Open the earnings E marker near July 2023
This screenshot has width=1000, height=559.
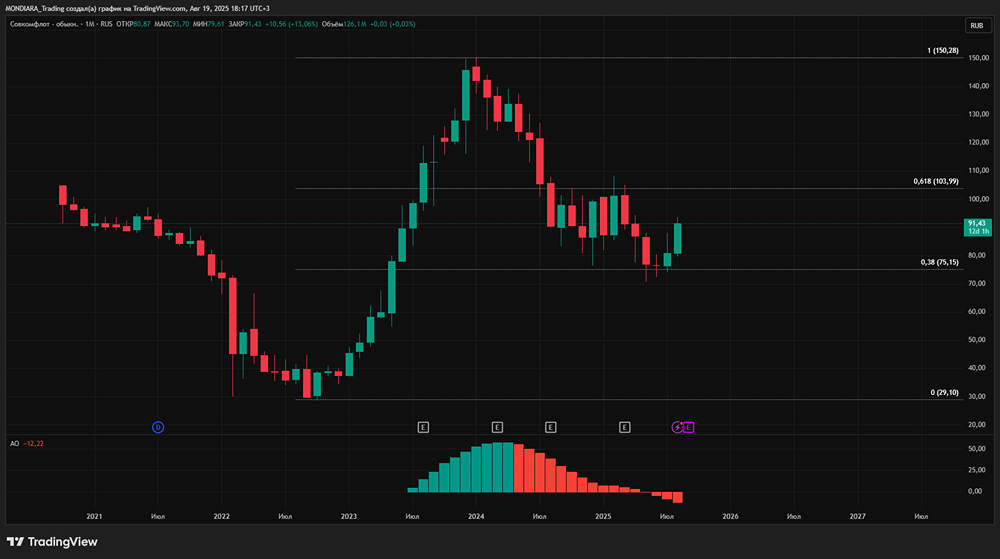(x=423, y=427)
